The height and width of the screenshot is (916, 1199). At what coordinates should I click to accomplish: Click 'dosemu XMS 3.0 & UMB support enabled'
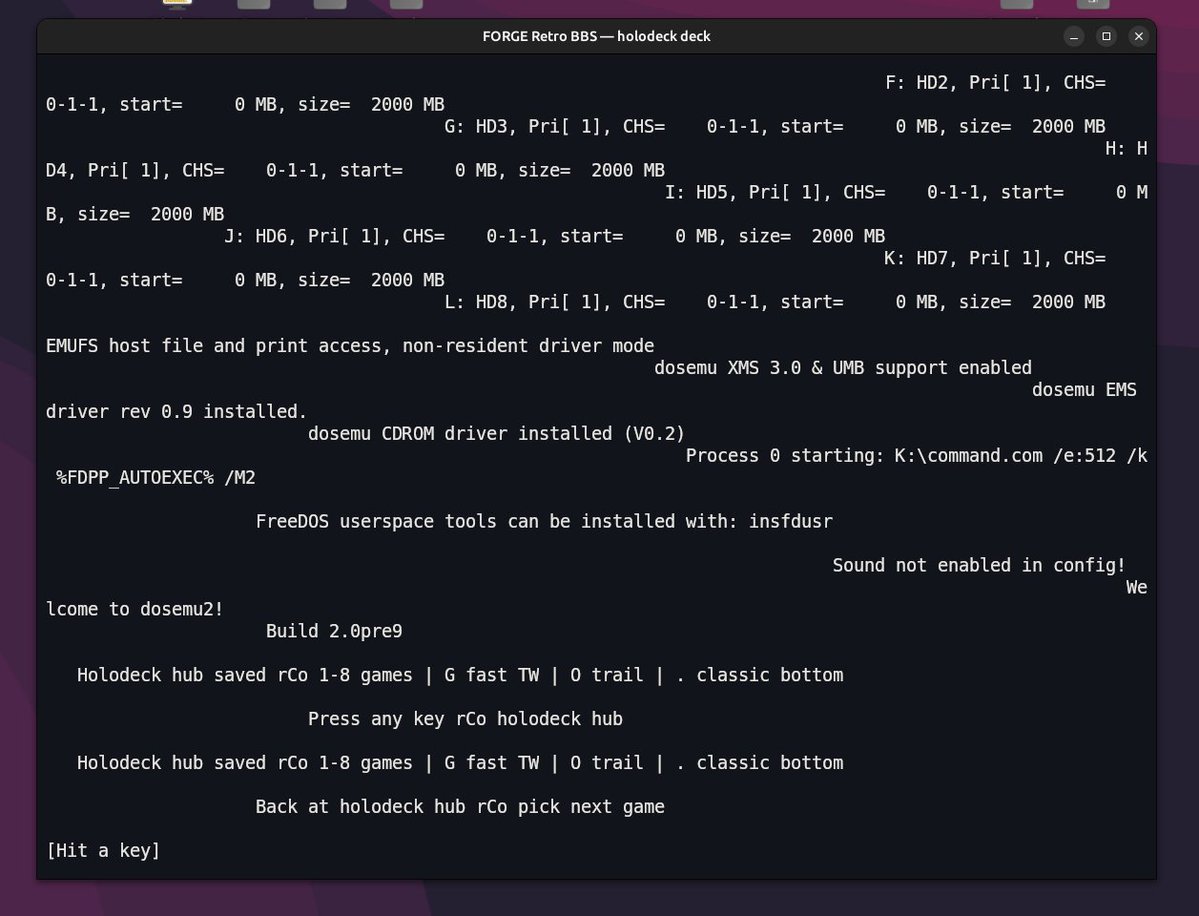(843, 368)
